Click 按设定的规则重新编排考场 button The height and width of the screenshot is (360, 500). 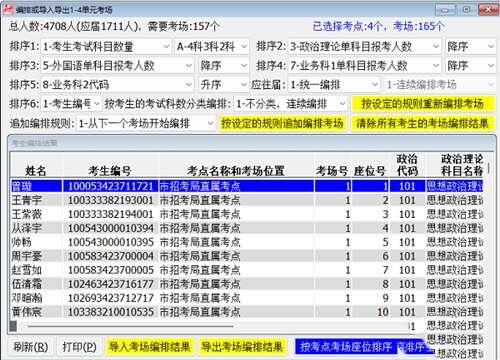coord(423,104)
